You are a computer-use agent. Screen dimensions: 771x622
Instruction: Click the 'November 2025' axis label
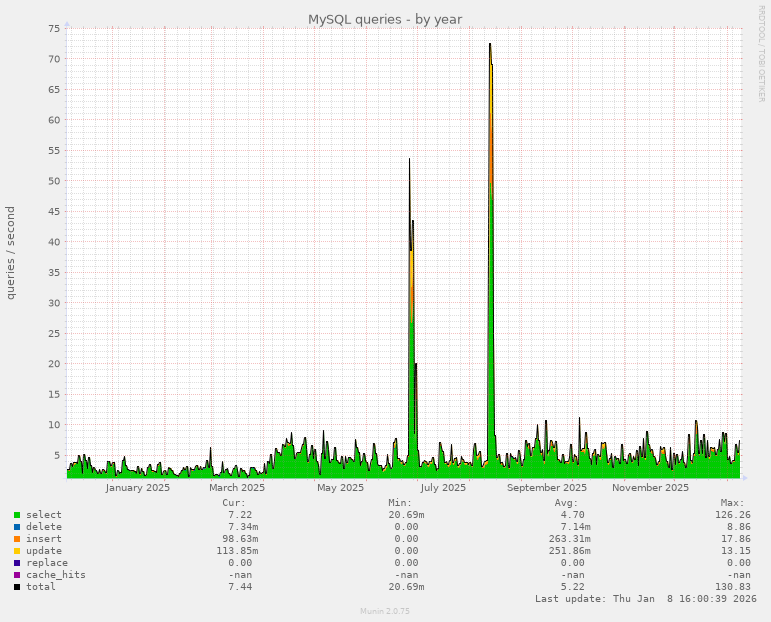pos(650,488)
